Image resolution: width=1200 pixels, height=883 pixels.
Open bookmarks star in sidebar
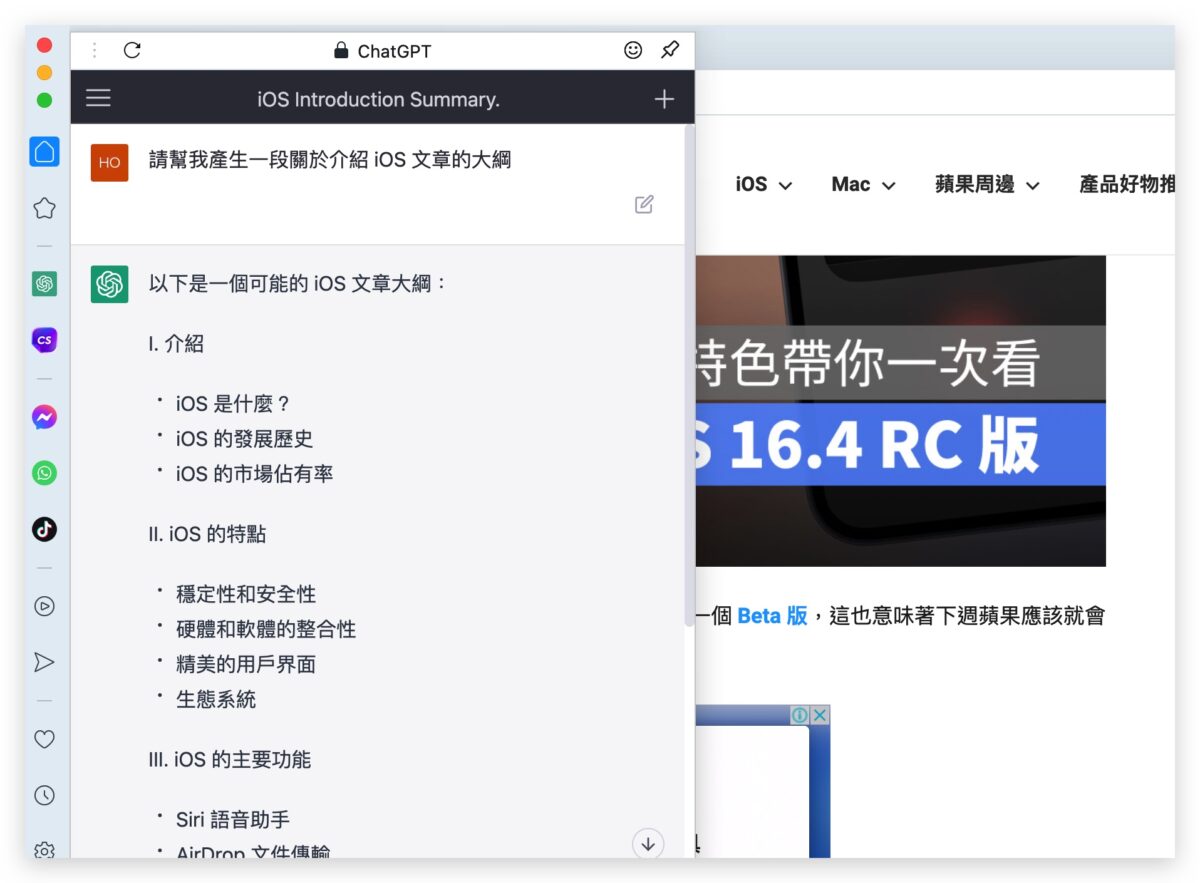(x=44, y=208)
